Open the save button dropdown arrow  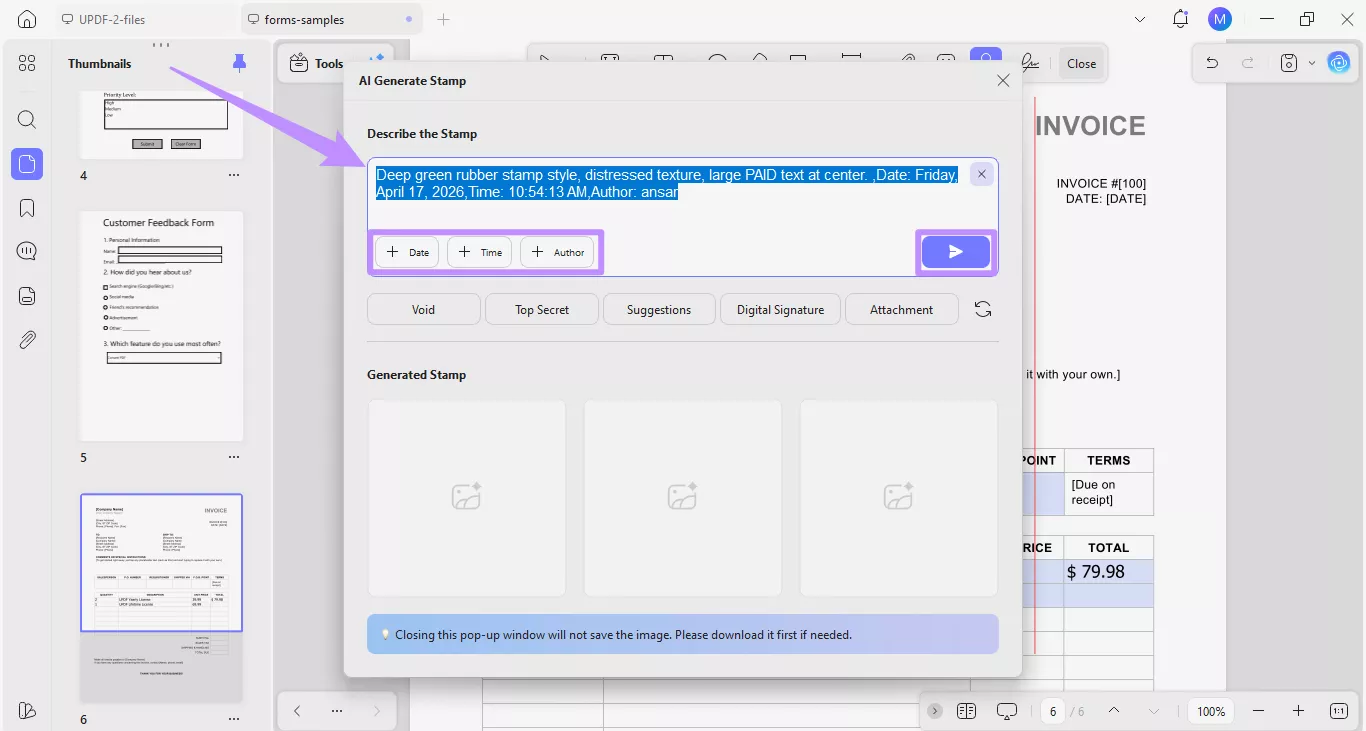click(x=1314, y=62)
